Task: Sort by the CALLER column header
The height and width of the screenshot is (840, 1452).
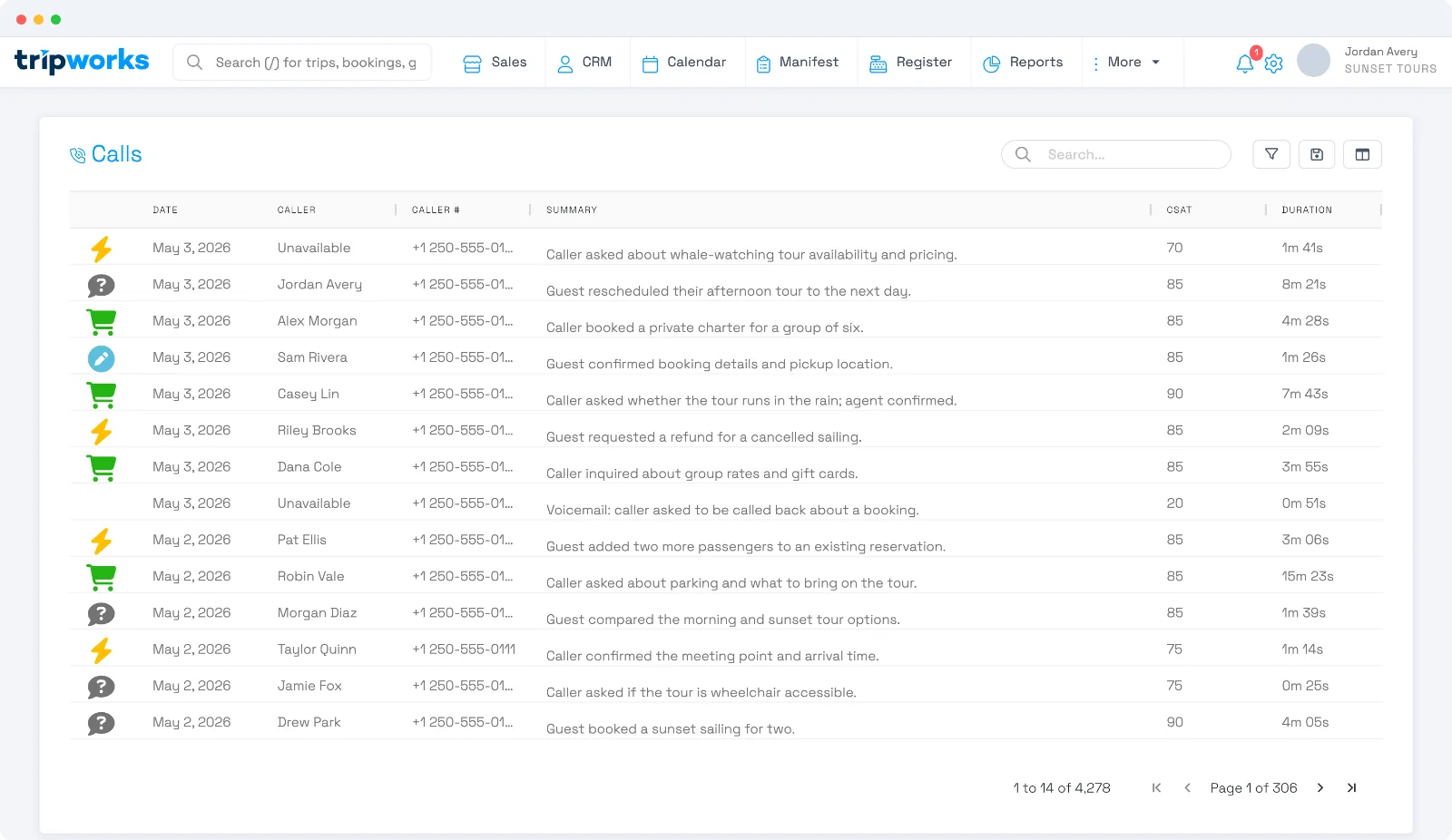Action: click(x=297, y=210)
